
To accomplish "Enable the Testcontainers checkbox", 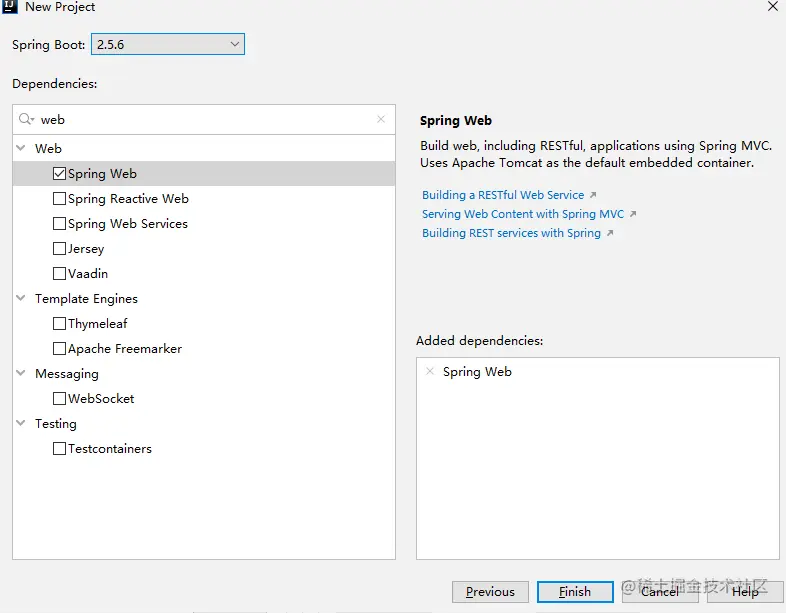I will [59, 449].
